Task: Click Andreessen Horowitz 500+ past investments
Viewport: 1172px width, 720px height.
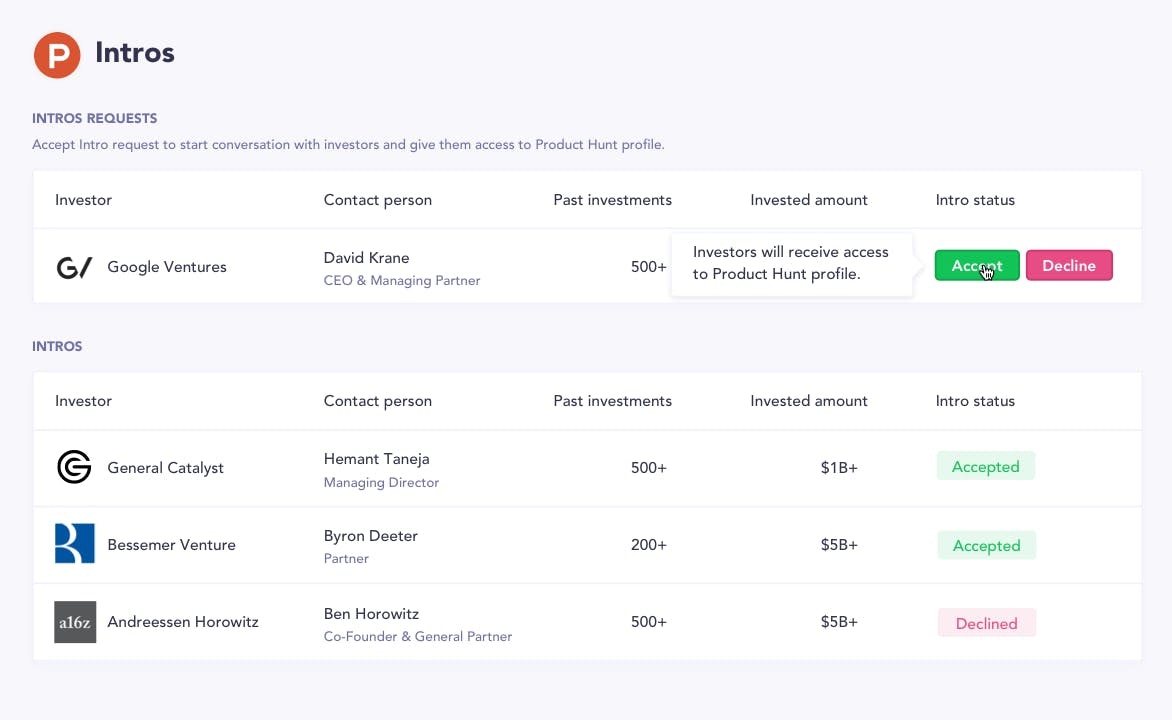Action: (x=648, y=622)
